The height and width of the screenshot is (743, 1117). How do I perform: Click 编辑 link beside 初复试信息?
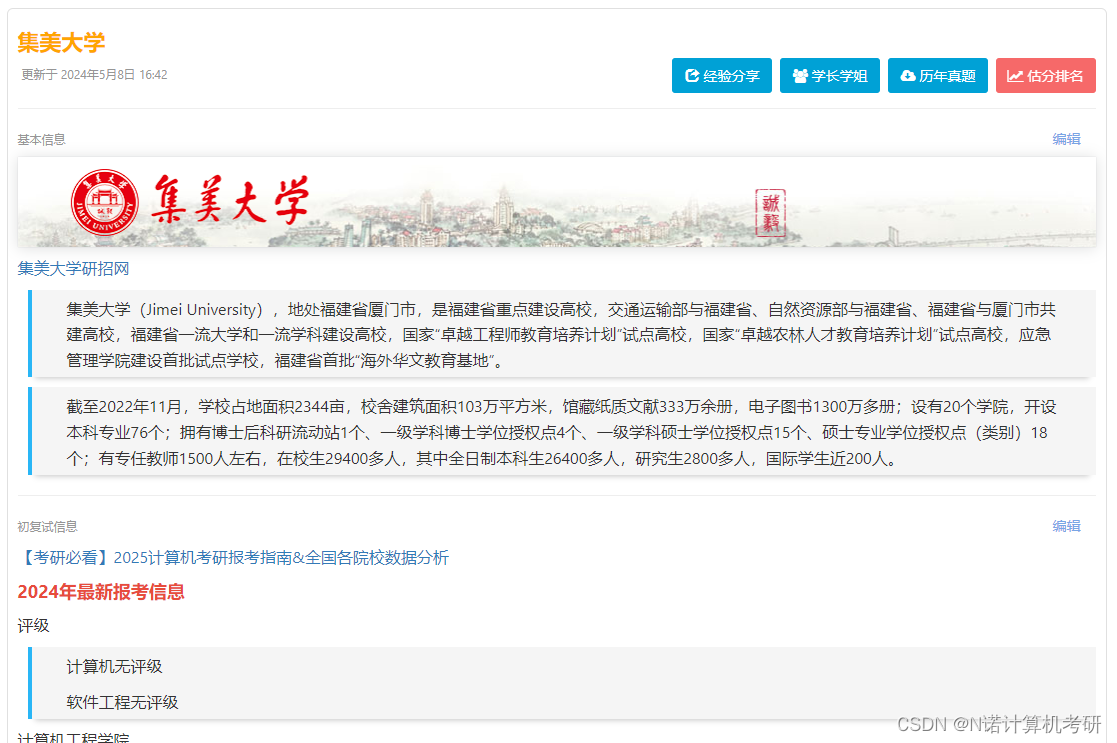click(x=1066, y=526)
